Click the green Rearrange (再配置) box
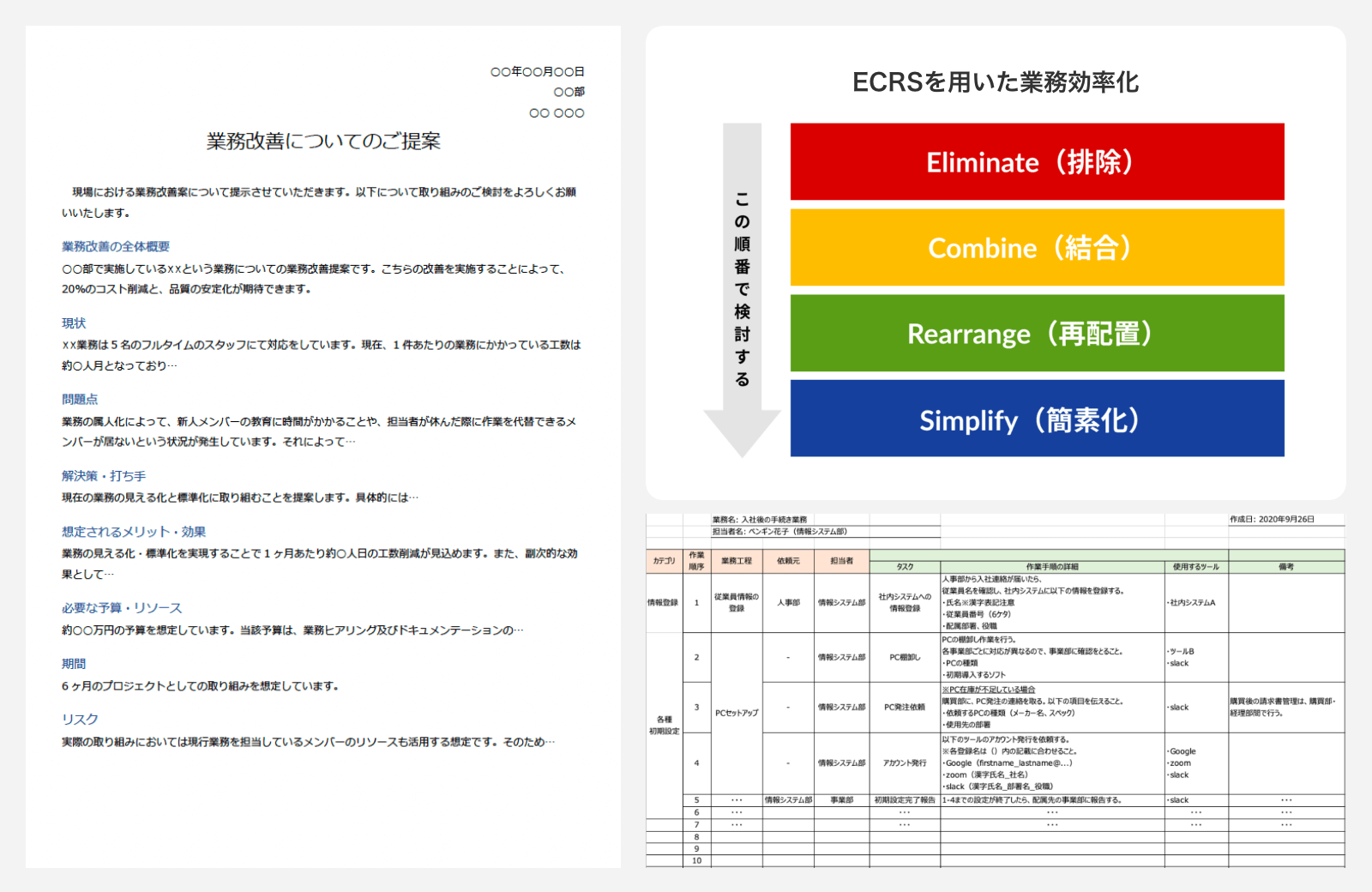This screenshot has width=1372, height=892. (1037, 334)
